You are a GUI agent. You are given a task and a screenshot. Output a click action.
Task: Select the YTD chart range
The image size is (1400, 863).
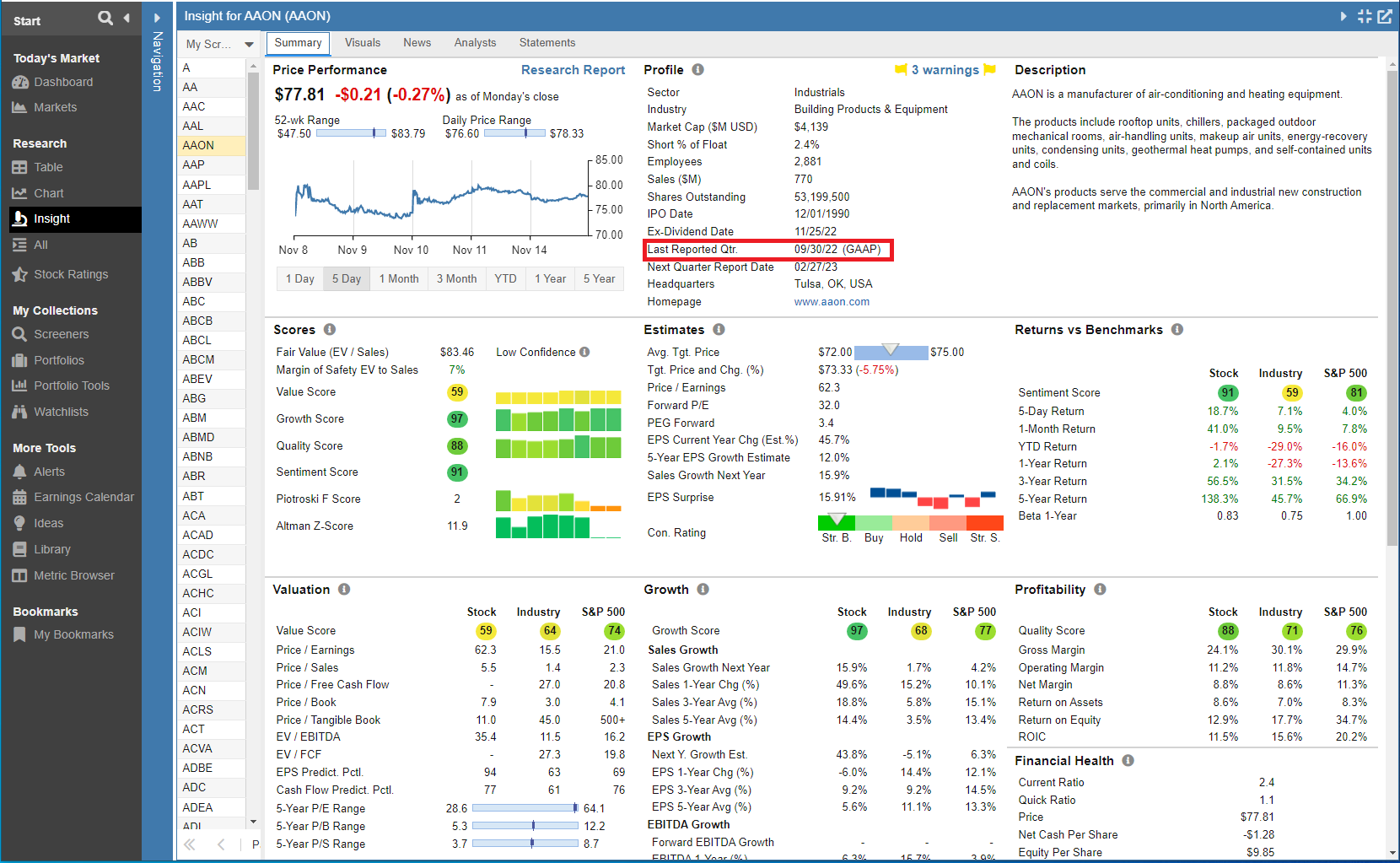pos(505,279)
